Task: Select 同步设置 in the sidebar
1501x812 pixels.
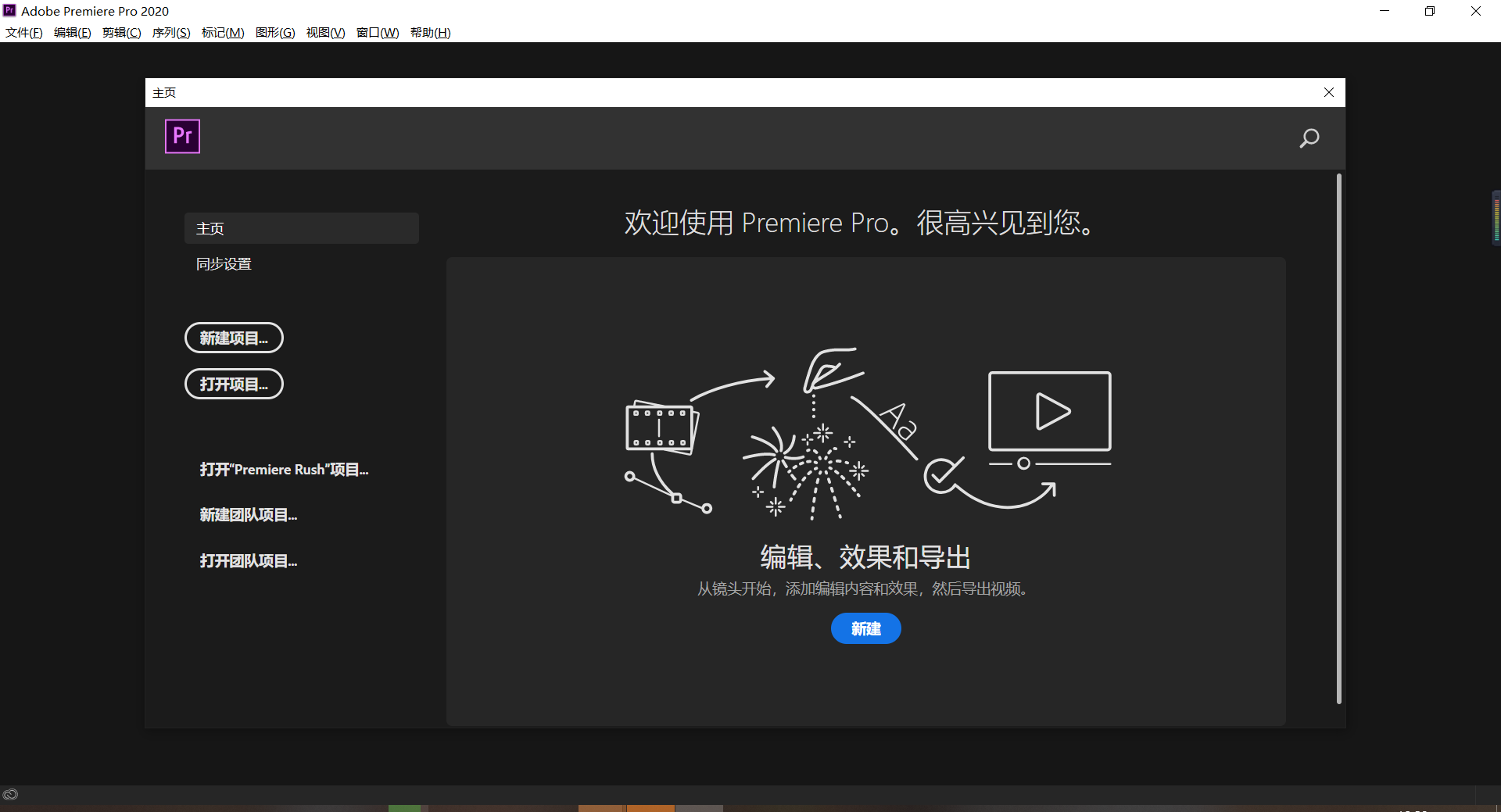Action: point(224,264)
